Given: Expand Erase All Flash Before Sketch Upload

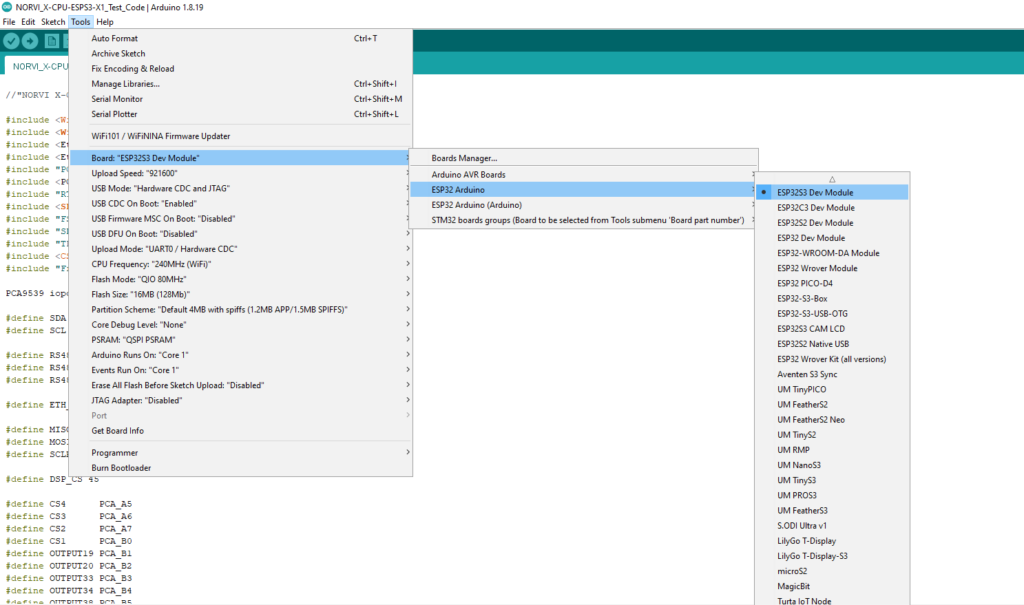Looking at the screenshot, I should tap(240, 385).
